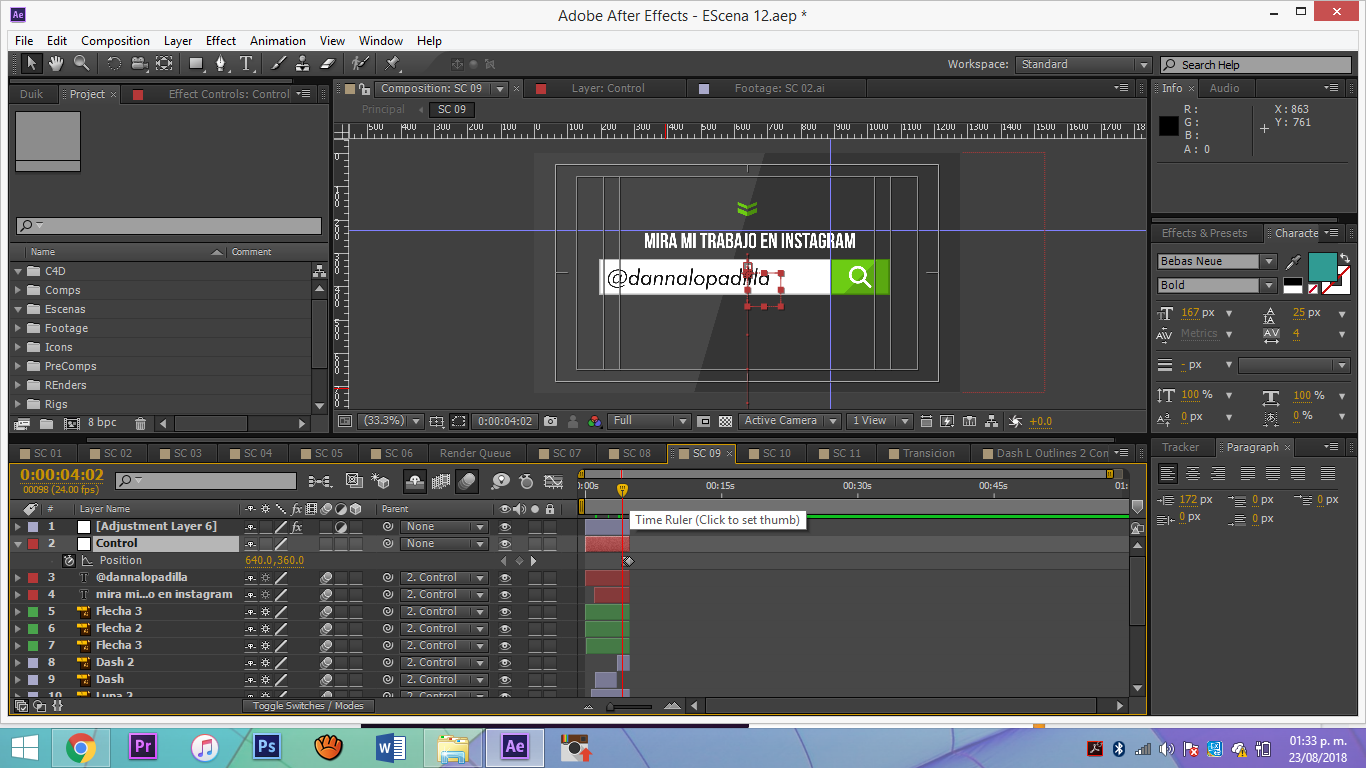Open Photoshop from the Windows taskbar
This screenshot has width=1366, height=768.
(x=266, y=747)
